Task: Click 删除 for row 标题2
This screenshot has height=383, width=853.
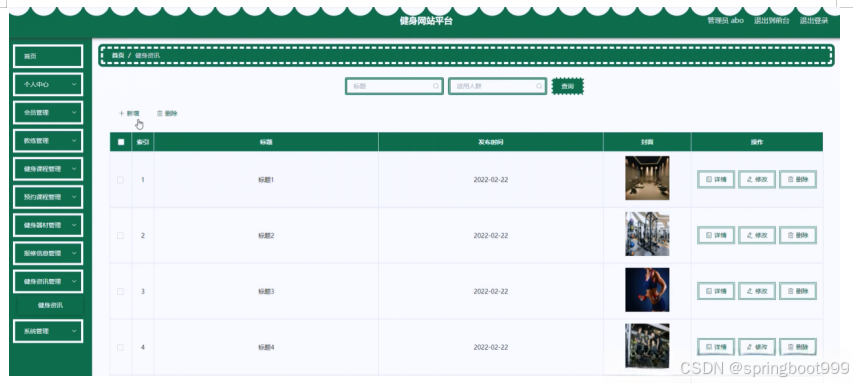Action: [x=798, y=236]
